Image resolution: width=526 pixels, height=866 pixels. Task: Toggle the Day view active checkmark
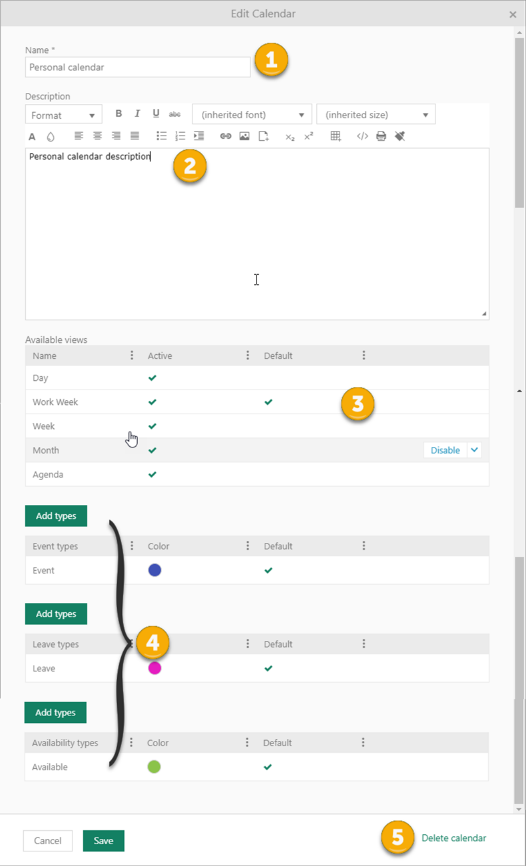pos(152,378)
